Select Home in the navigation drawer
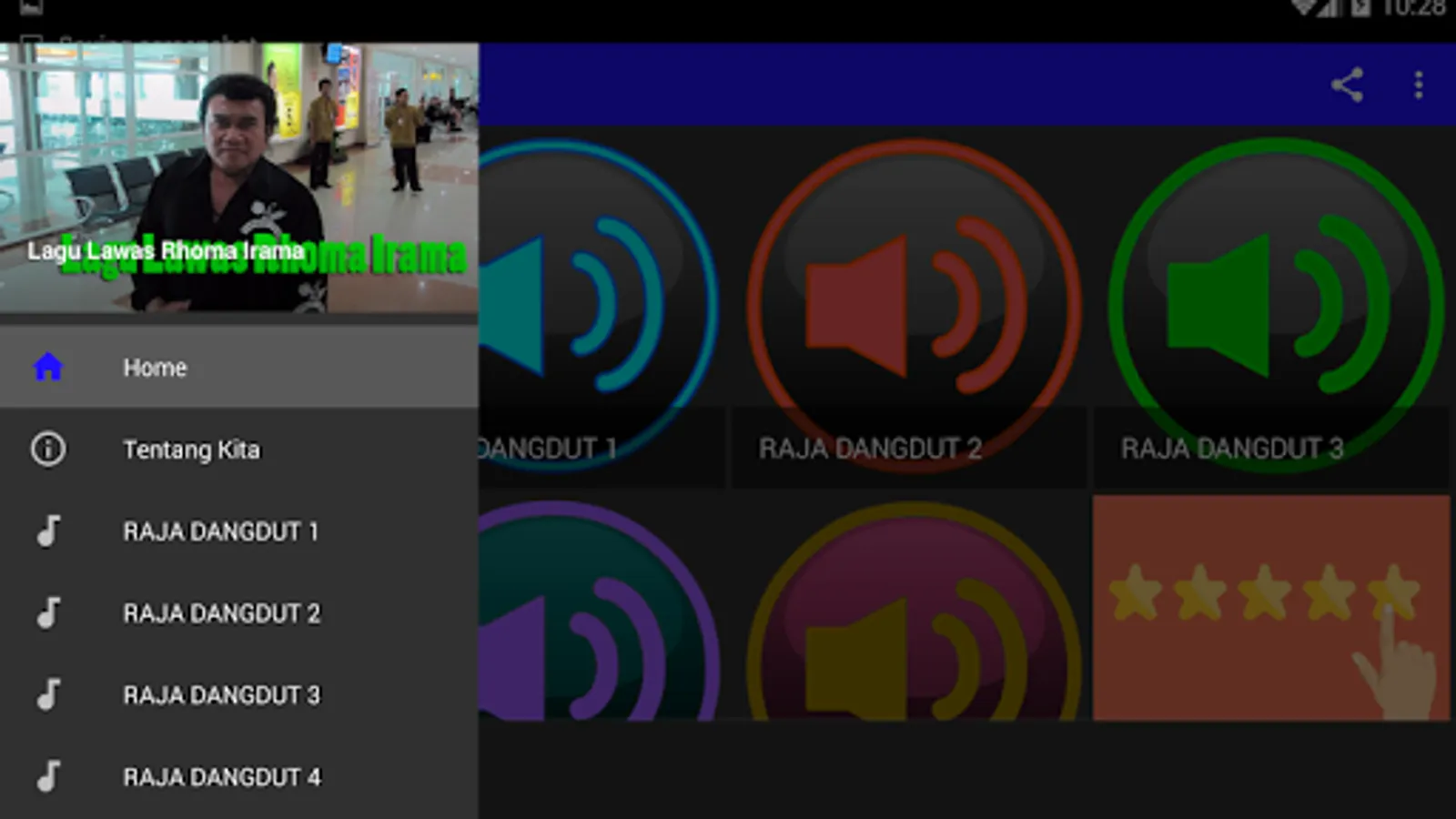This screenshot has width=1456, height=819. [x=239, y=367]
